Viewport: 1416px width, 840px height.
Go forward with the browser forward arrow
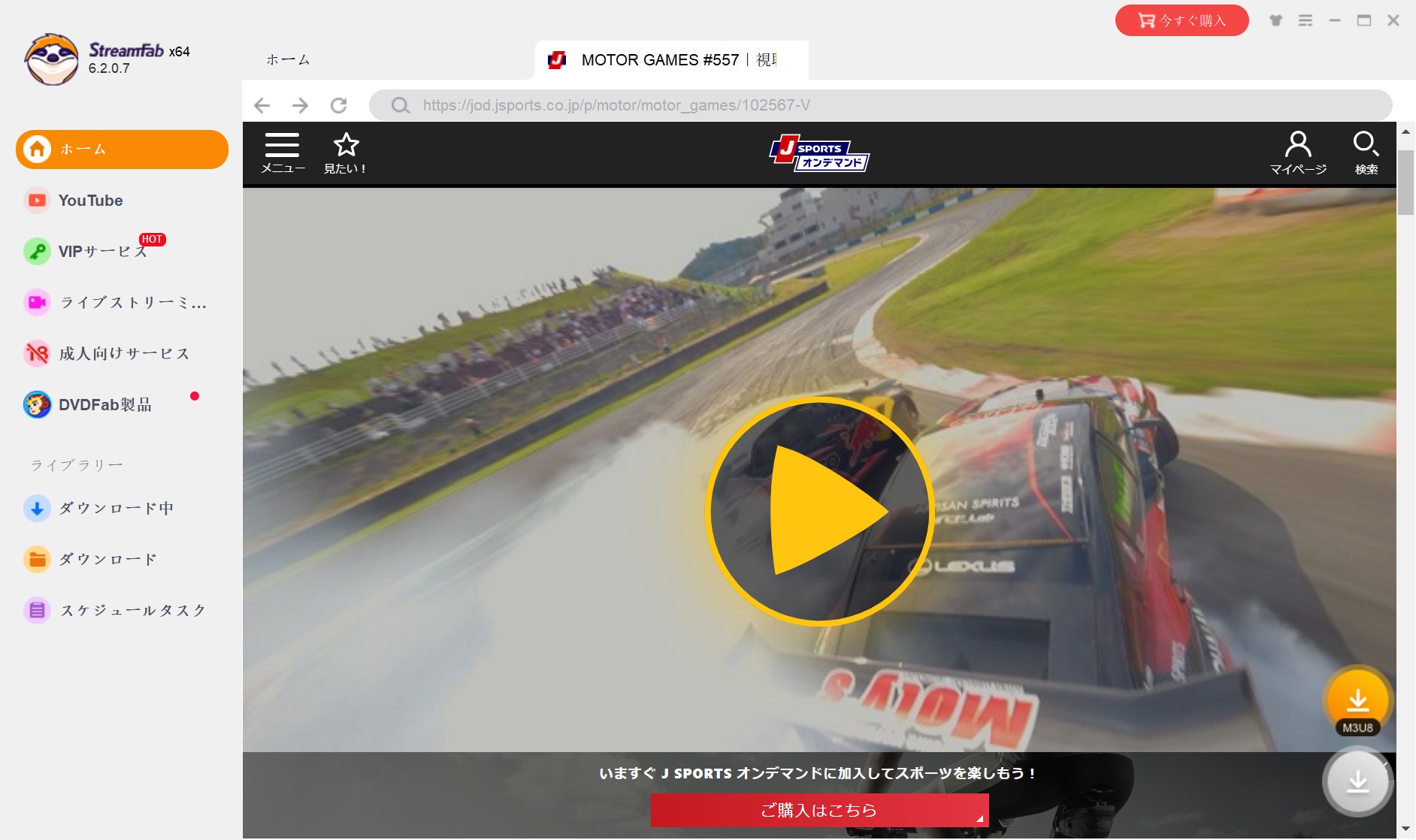pyautogui.click(x=300, y=105)
